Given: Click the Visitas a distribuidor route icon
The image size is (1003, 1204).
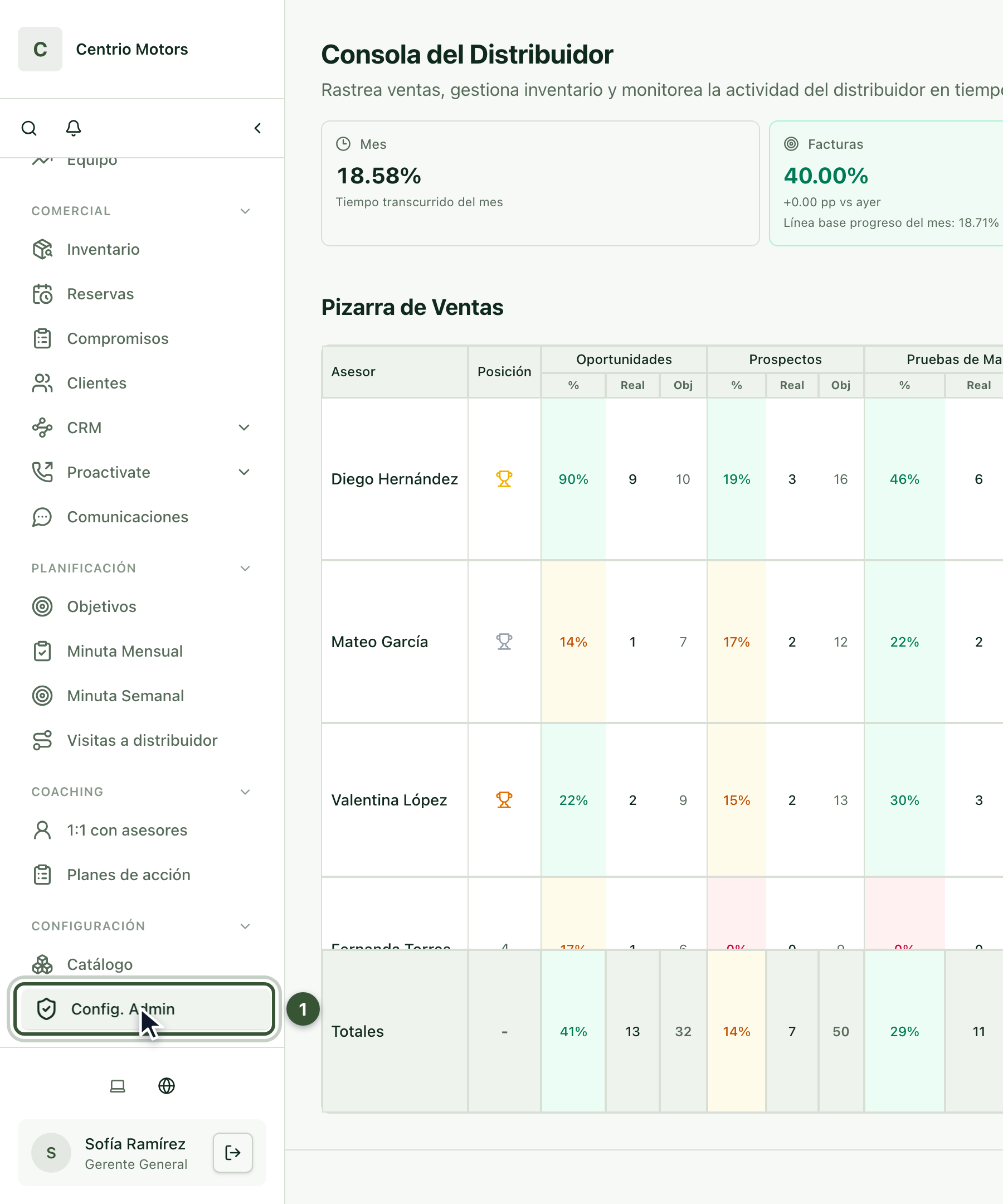Looking at the screenshot, I should 42,740.
